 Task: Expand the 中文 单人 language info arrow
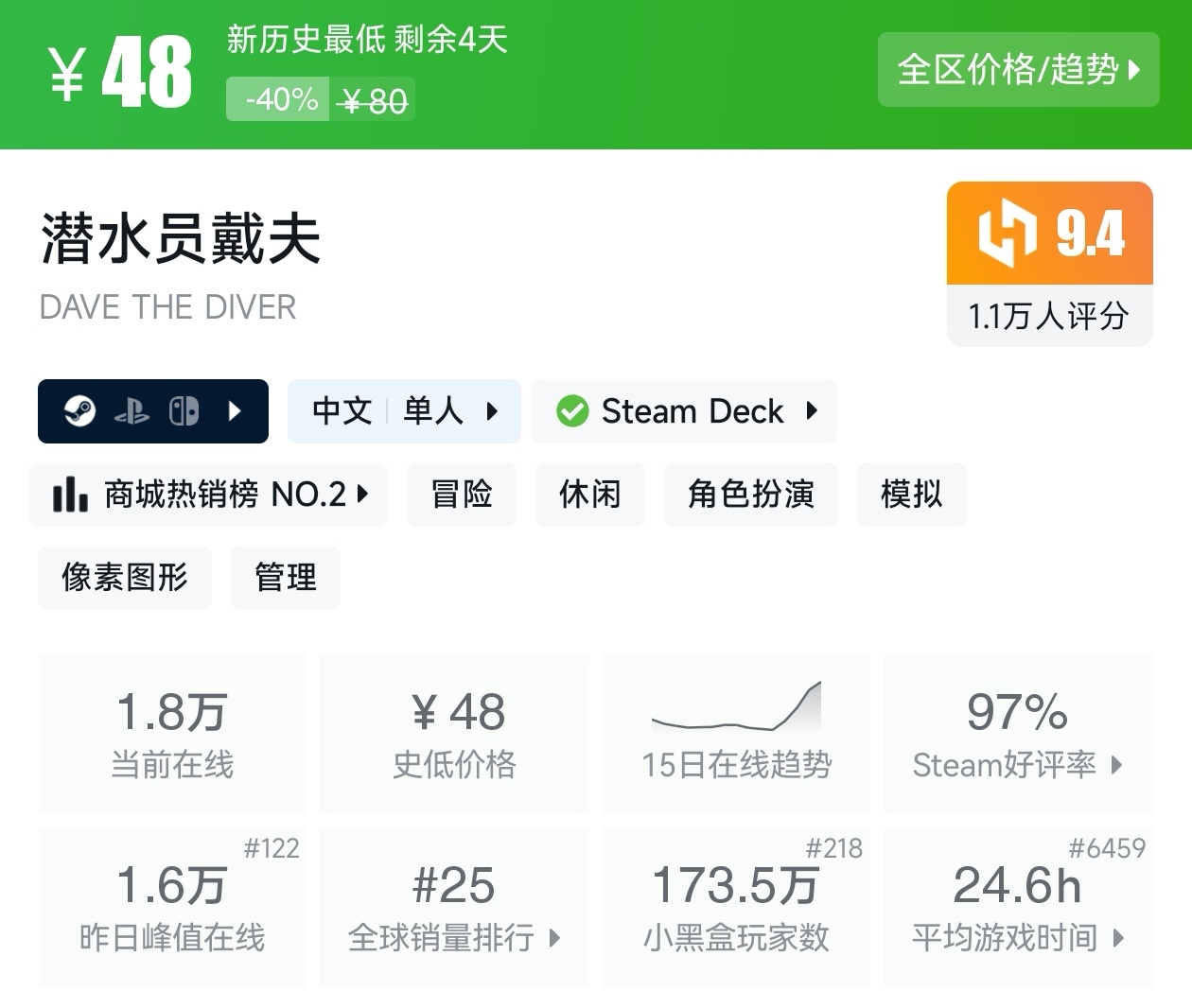[492, 411]
